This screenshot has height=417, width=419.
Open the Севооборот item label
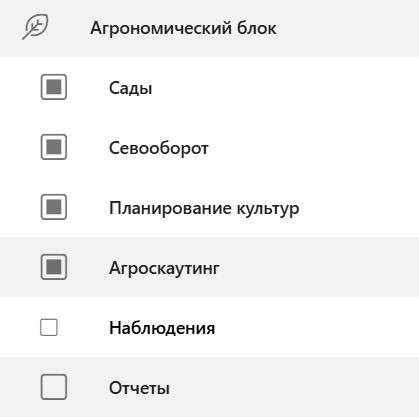(x=159, y=148)
